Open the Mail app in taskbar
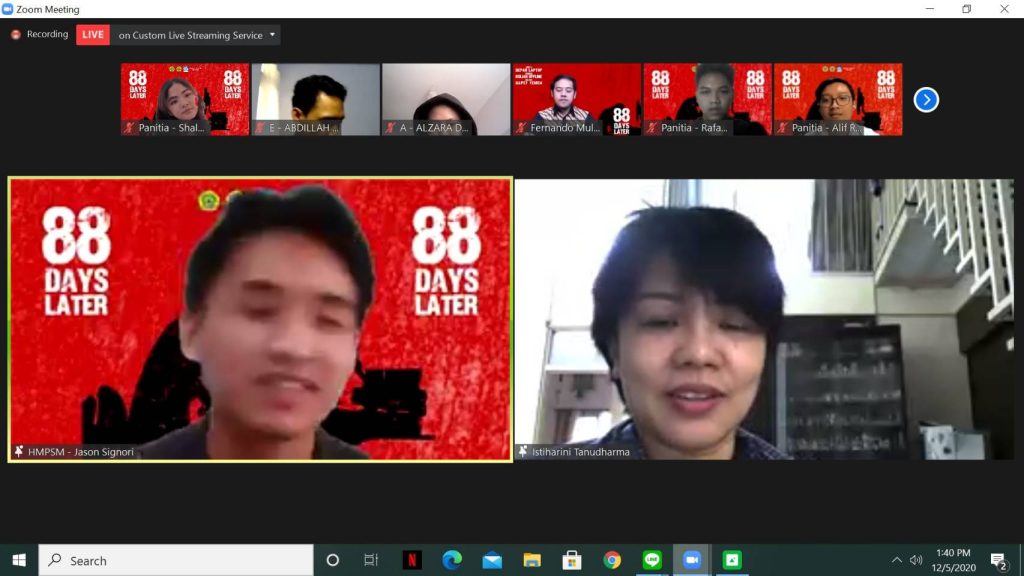 pos(492,560)
